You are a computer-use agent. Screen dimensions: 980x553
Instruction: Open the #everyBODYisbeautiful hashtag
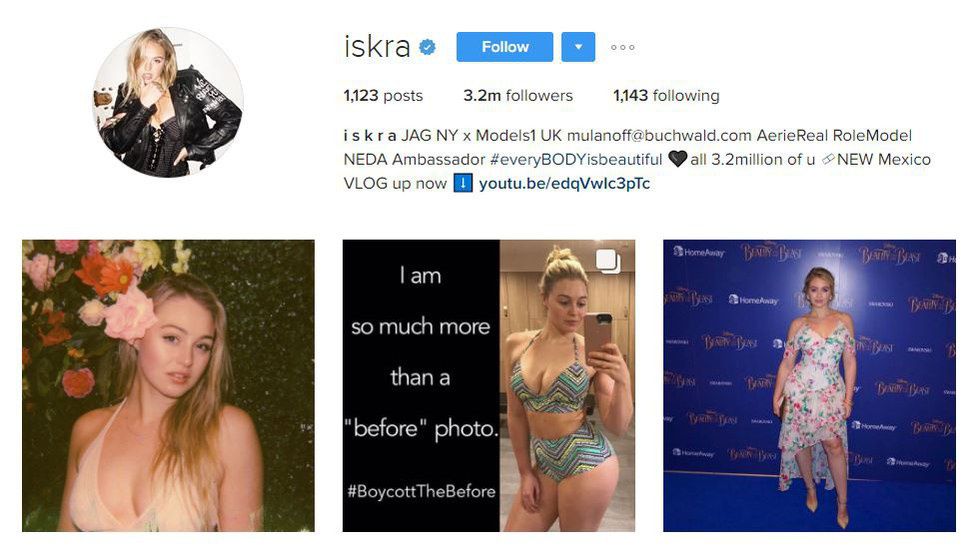coord(576,159)
